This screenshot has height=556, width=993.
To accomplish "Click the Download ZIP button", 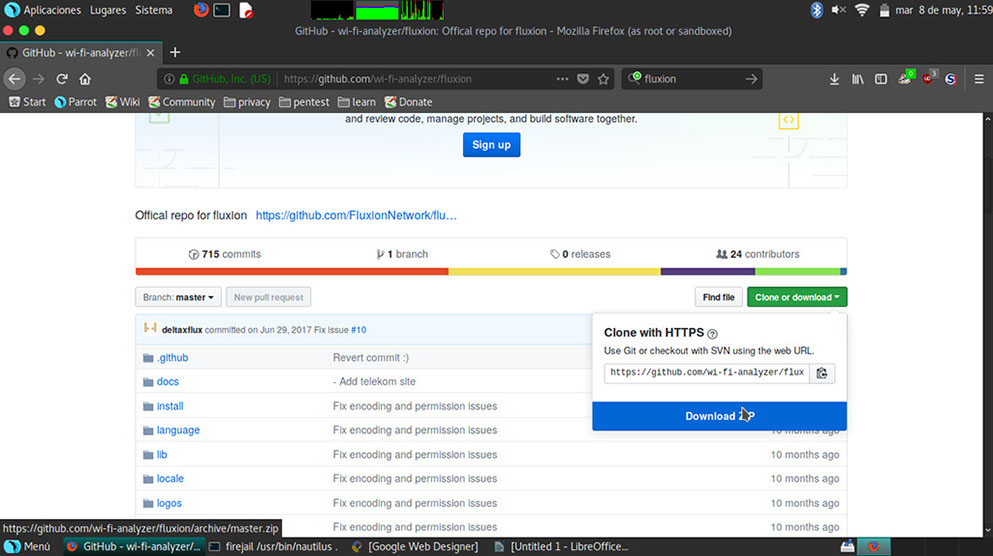I will click(719, 416).
